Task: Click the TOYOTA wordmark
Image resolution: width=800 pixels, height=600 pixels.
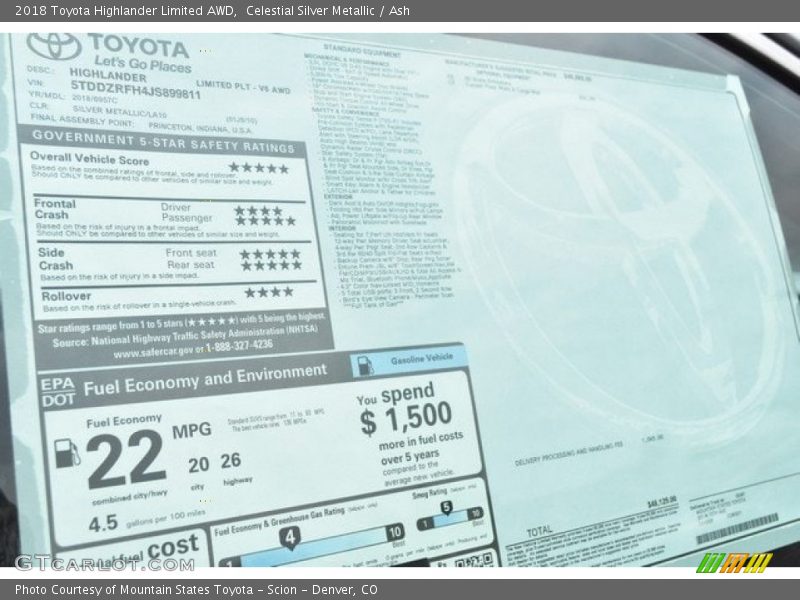Action: 138,47
